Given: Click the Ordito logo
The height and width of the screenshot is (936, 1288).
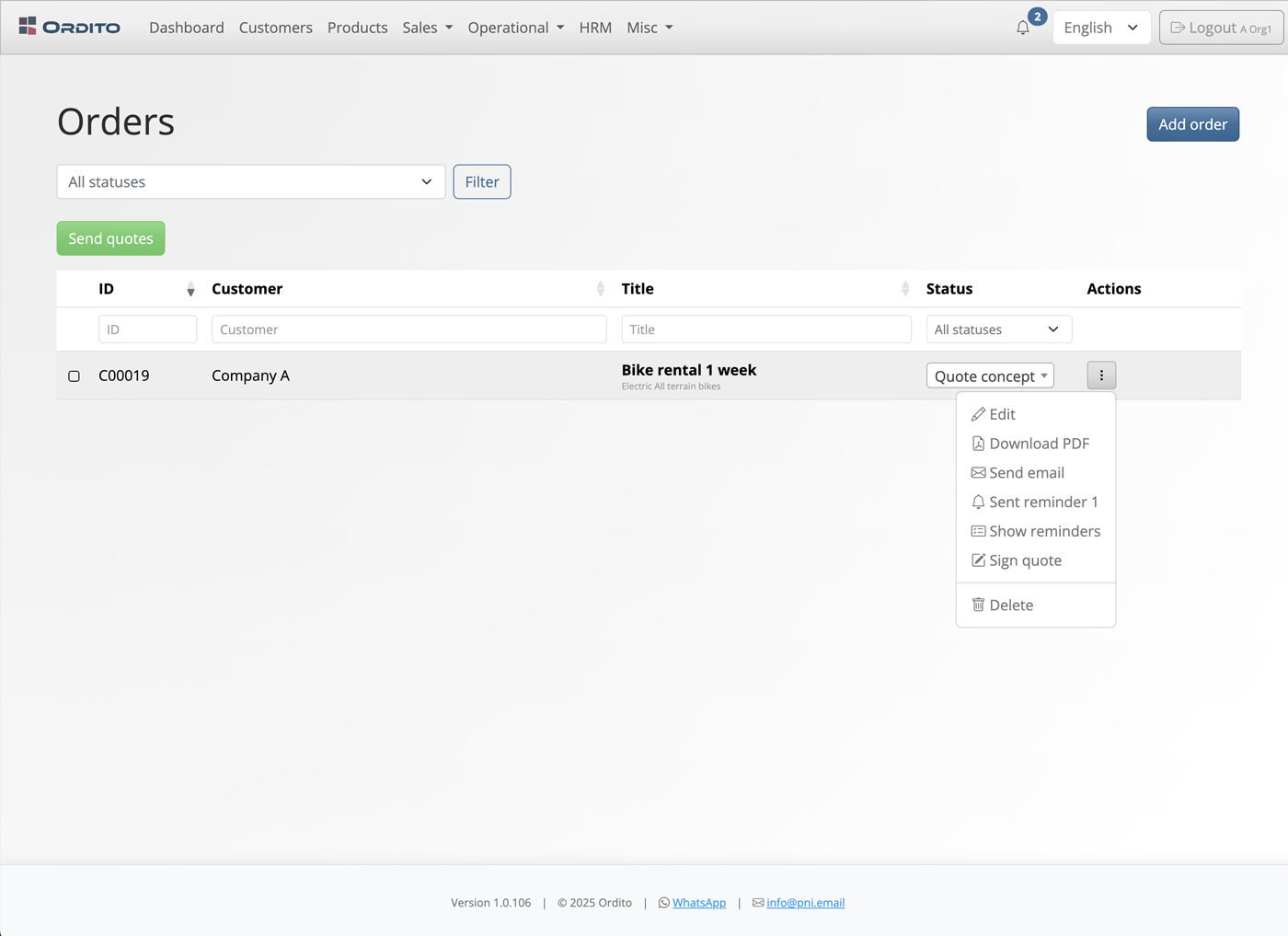Looking at the screenshot, I should click(x=70, y=27).
